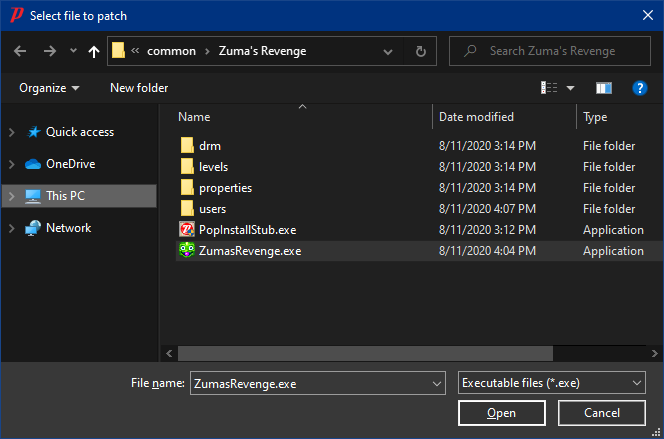The image size is (664, 439).
Task: Click the 'properties' folder name
Action: [225, 188]
